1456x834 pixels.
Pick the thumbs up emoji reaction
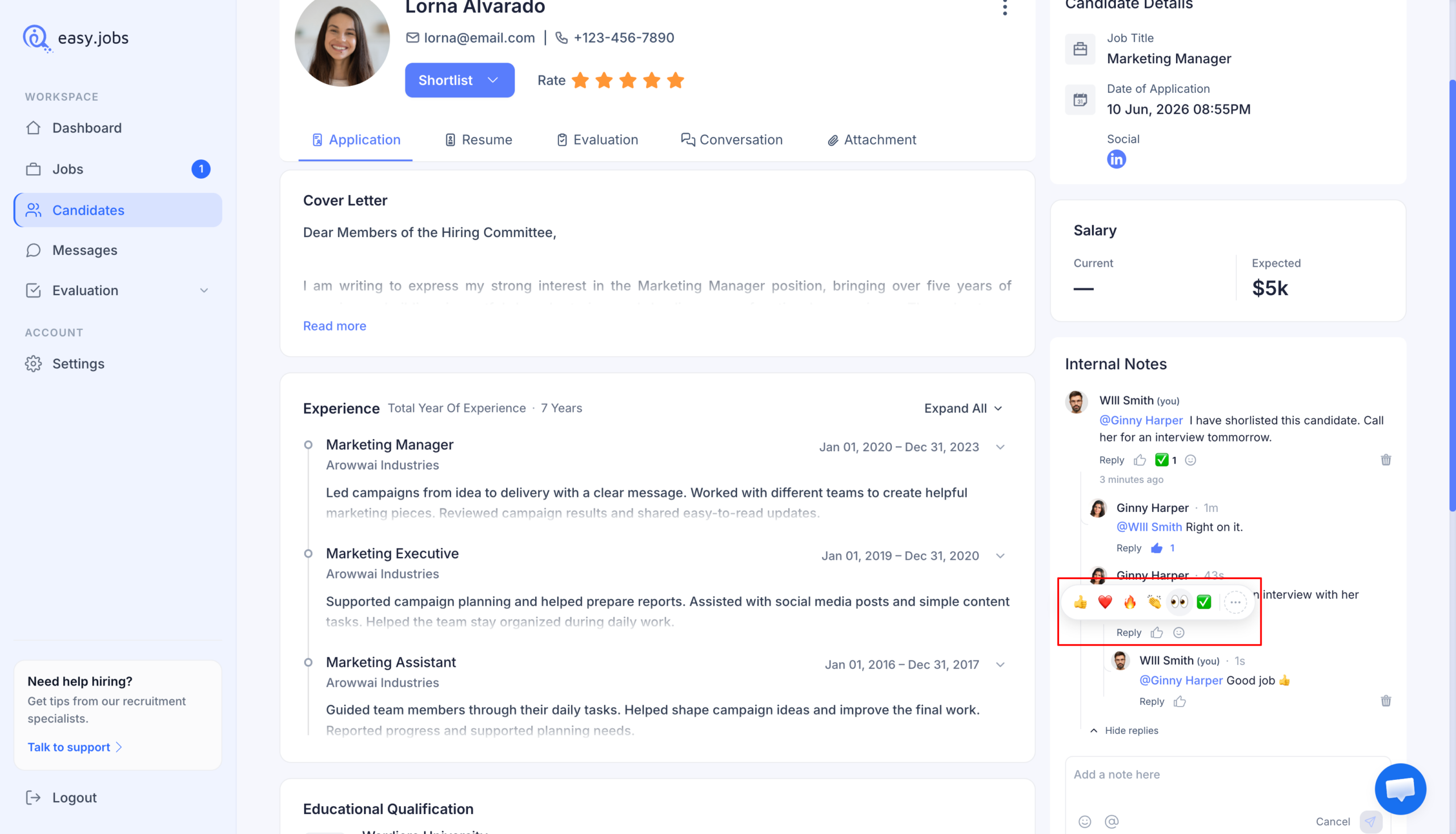click(x=1081, y=602)
